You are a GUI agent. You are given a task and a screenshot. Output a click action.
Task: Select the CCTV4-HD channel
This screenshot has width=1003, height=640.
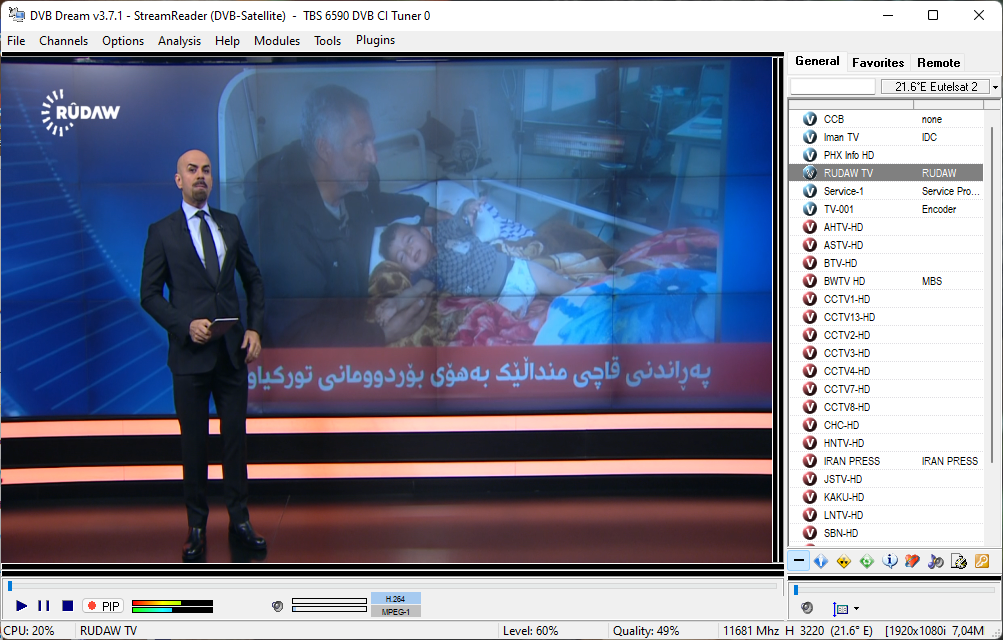(x=886, y=371)
